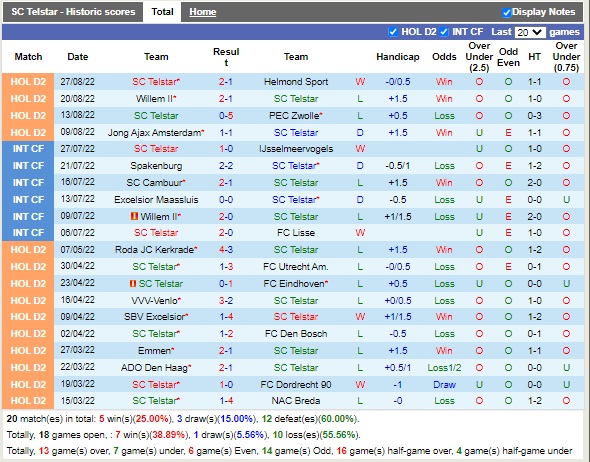Click the Result column header
Screen dimensions: 590x462
tap(226, 57)
